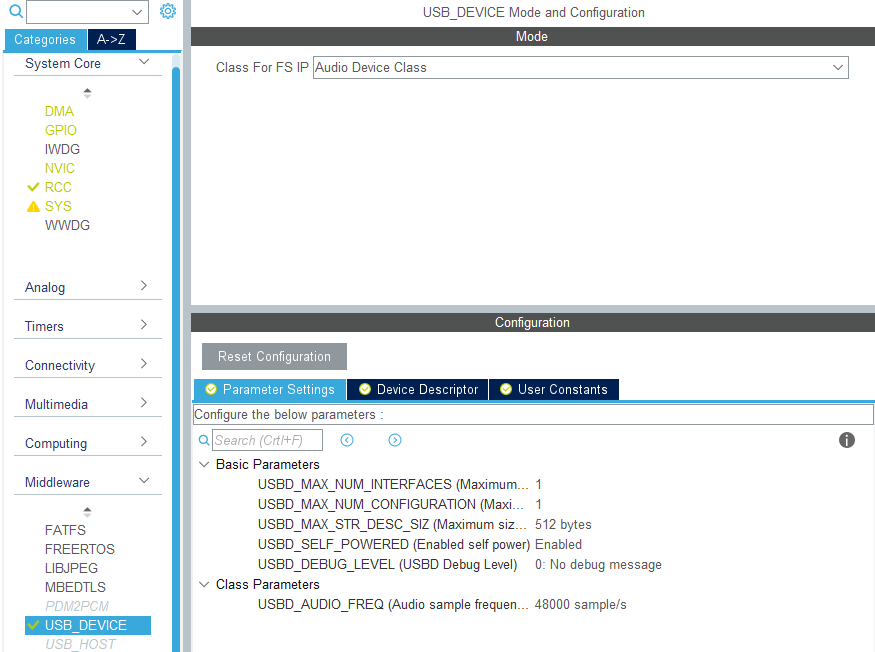Click the up-arrow scroll icon above FATFS
This screenshot has height=652, width=875.
point(87,512)
